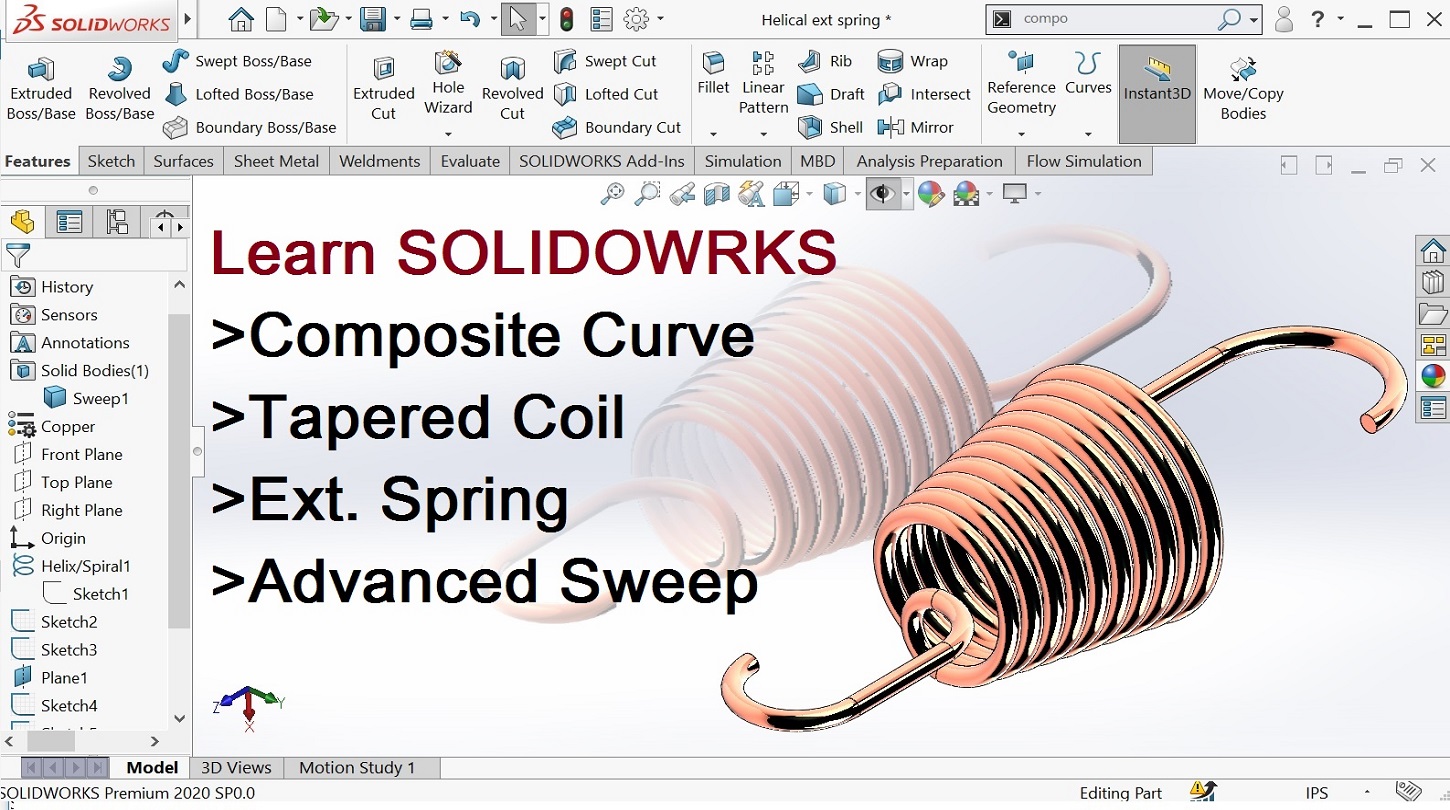The width and height of the screenshot is (1450, 810).
Task: Switch to the Sheet Metal tab
Action: [x=276, y=161]
